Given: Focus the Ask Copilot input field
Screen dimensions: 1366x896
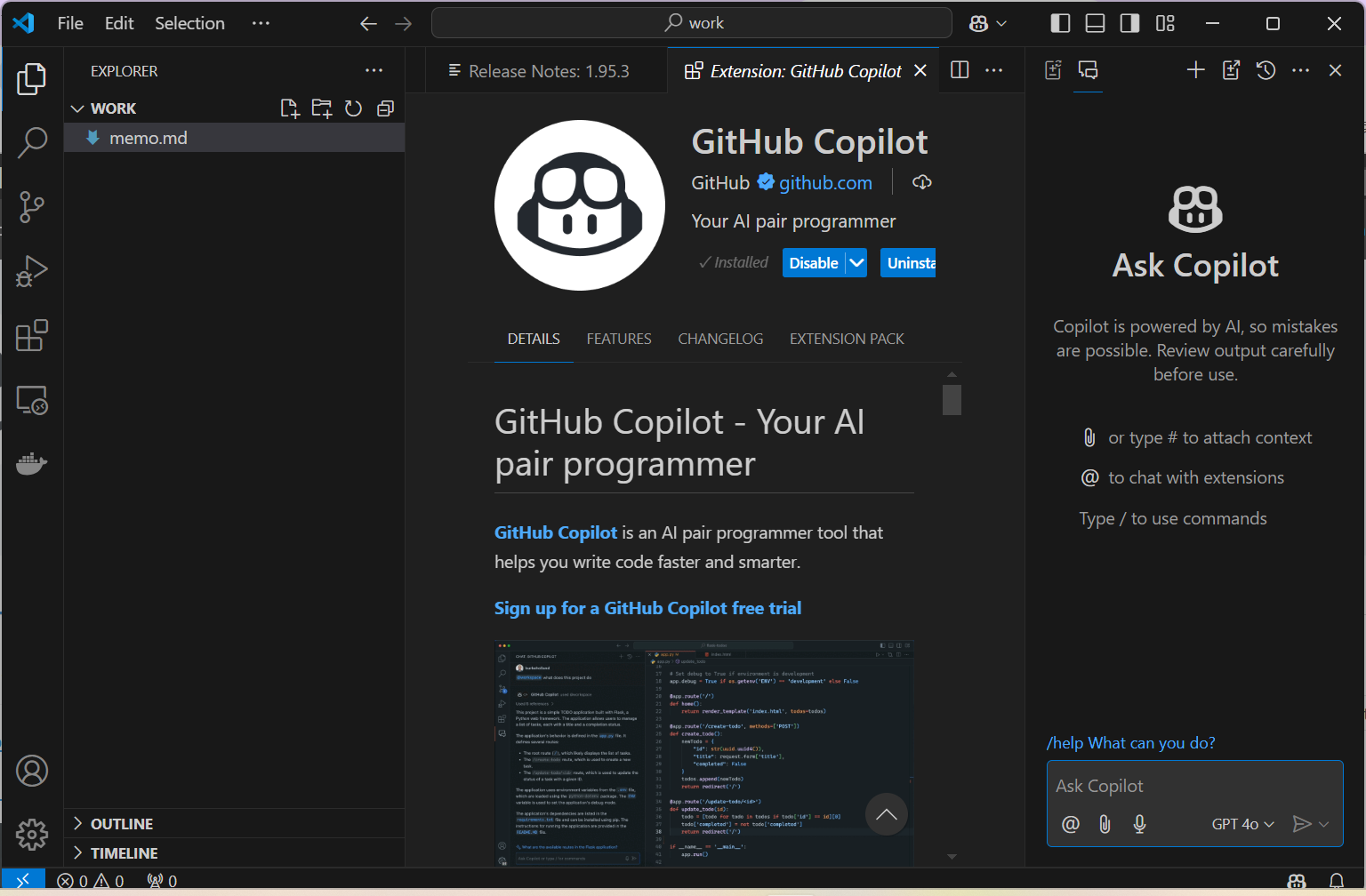Looking at the screenshot, I should coord(1194,786).
